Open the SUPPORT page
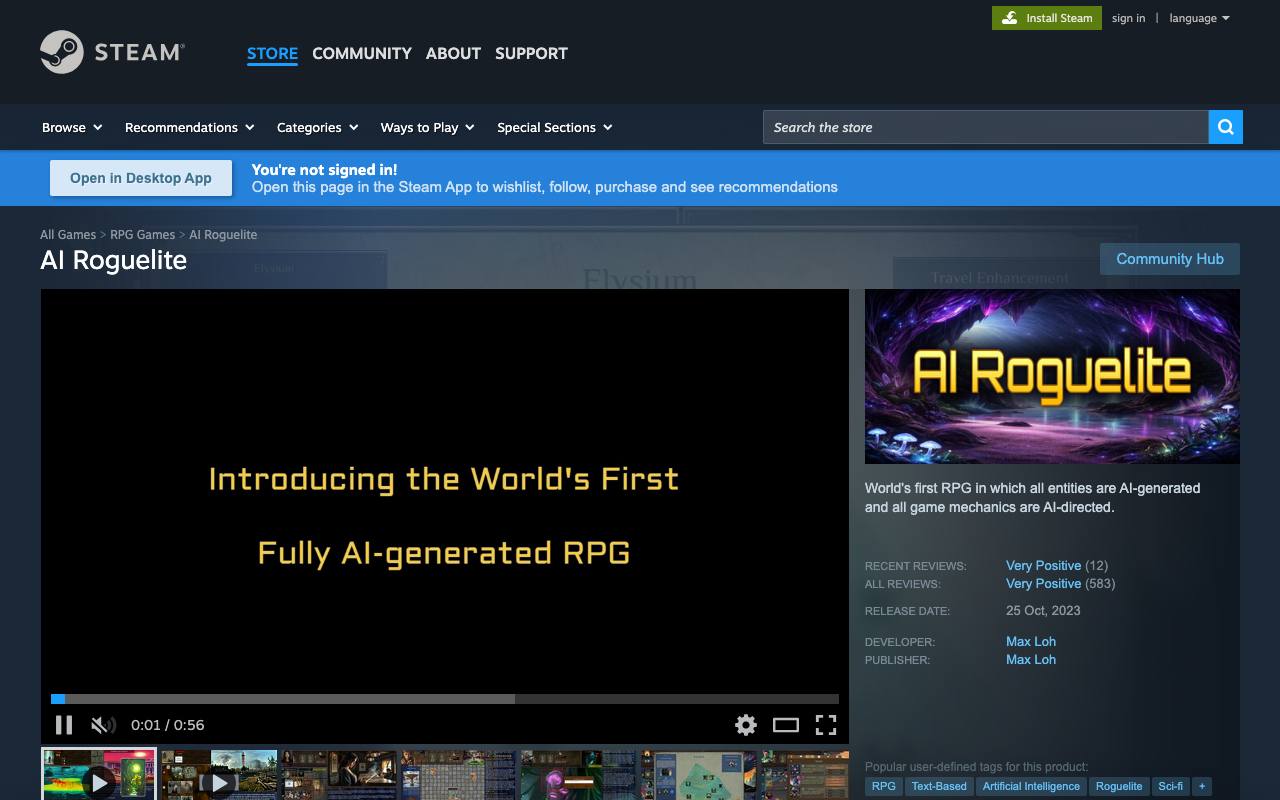Viewport: 1280px width, 800px height. click(531, 53)
